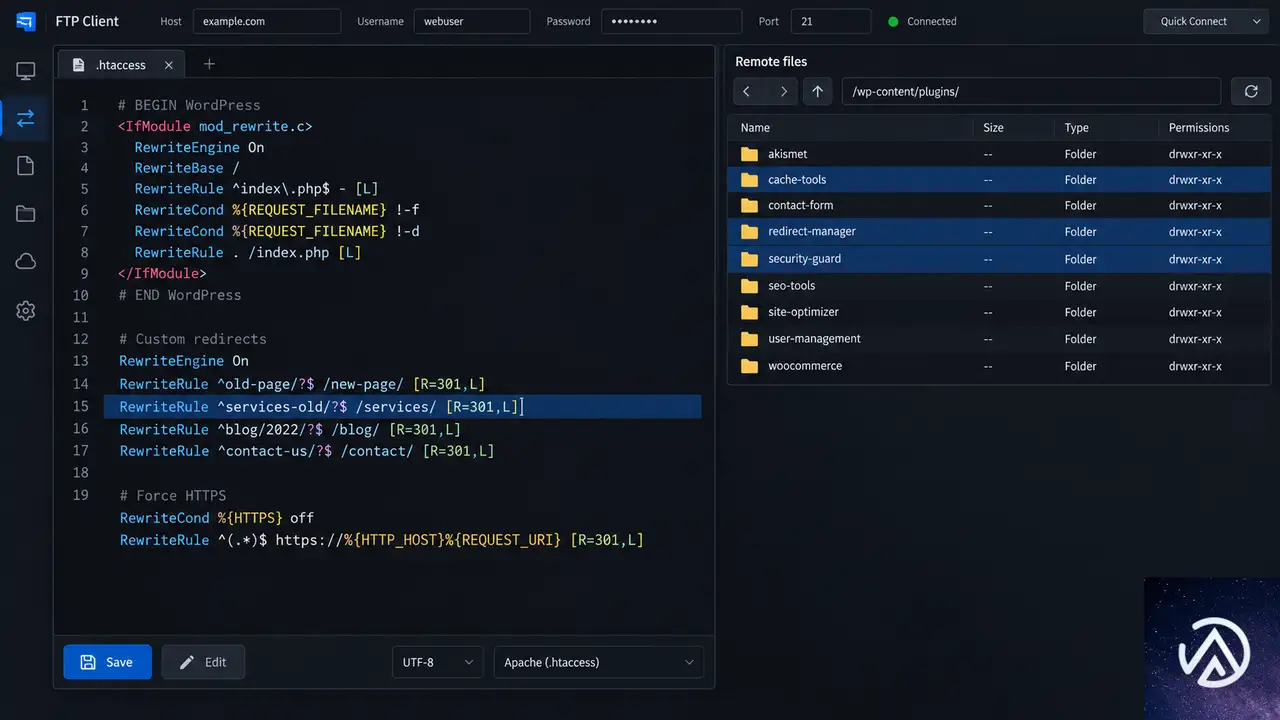The width and height of the screenshot is (1280, 720).
Task: Click the seo-tools folder icon
Action: tap(750, 286)
